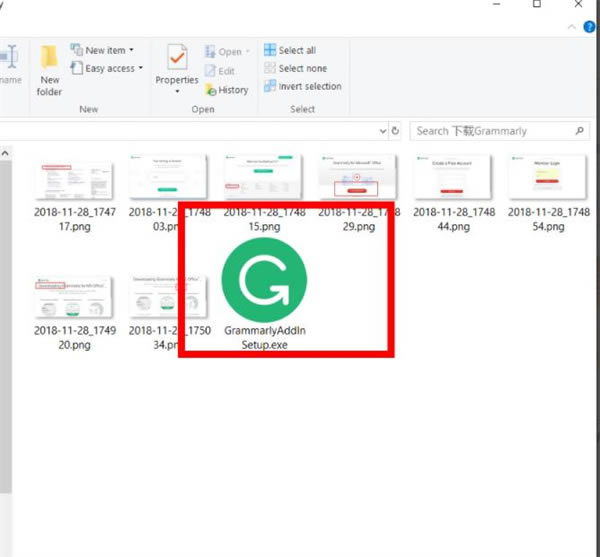
Task: Click the Search 下载Grammarly input field
Action: [490, 131]
